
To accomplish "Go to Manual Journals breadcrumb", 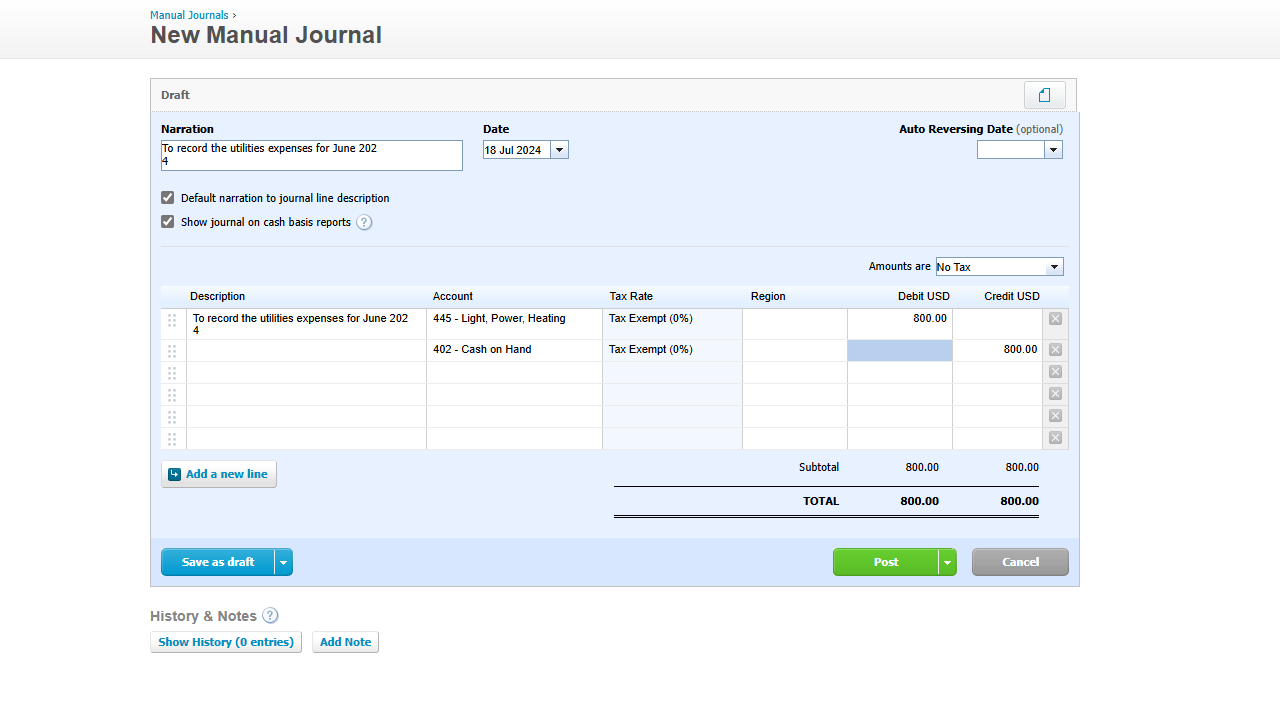I will coord(189,15).
